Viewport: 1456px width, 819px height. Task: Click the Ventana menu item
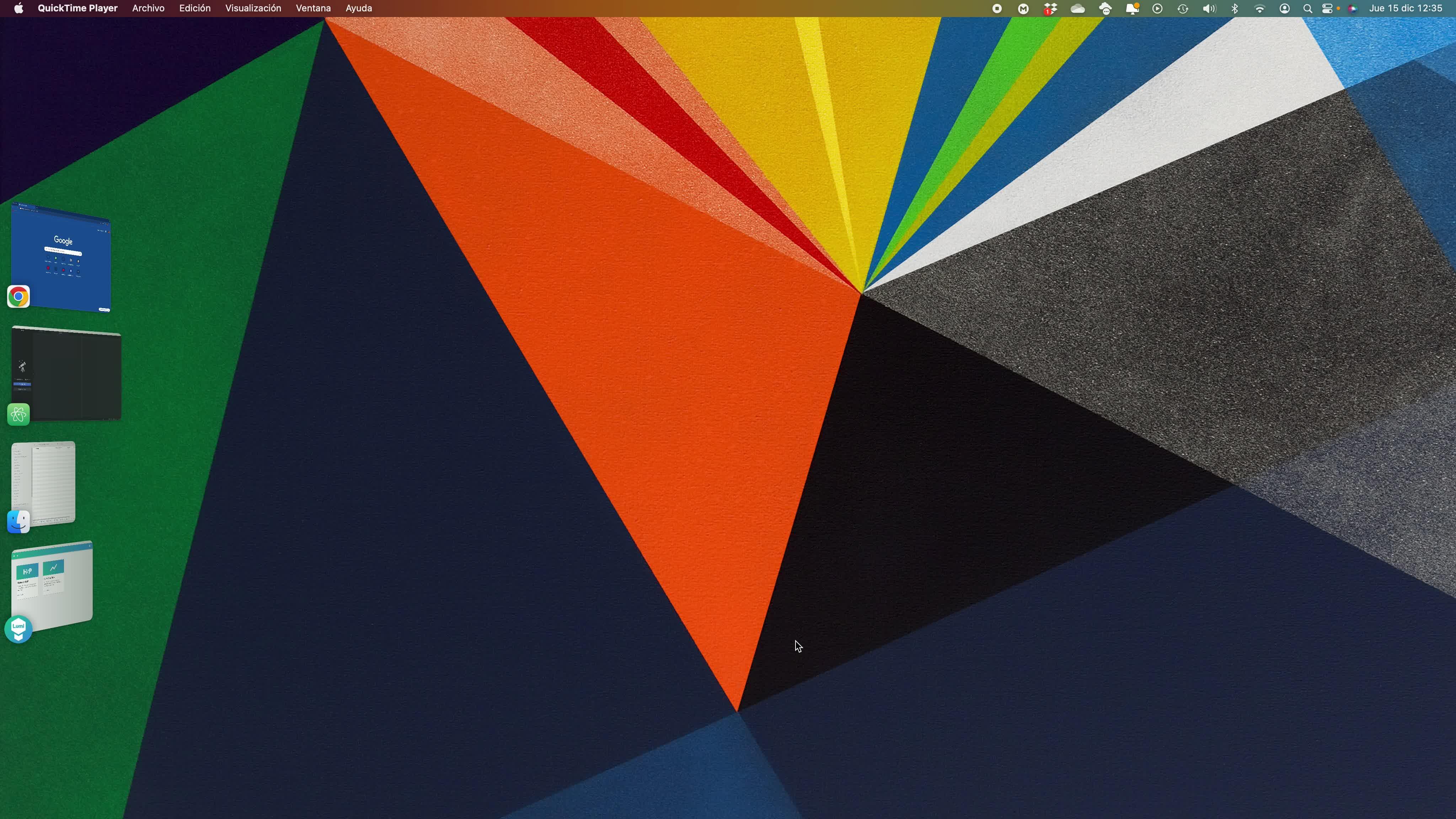pyautogui.click(x=313, y=9)
